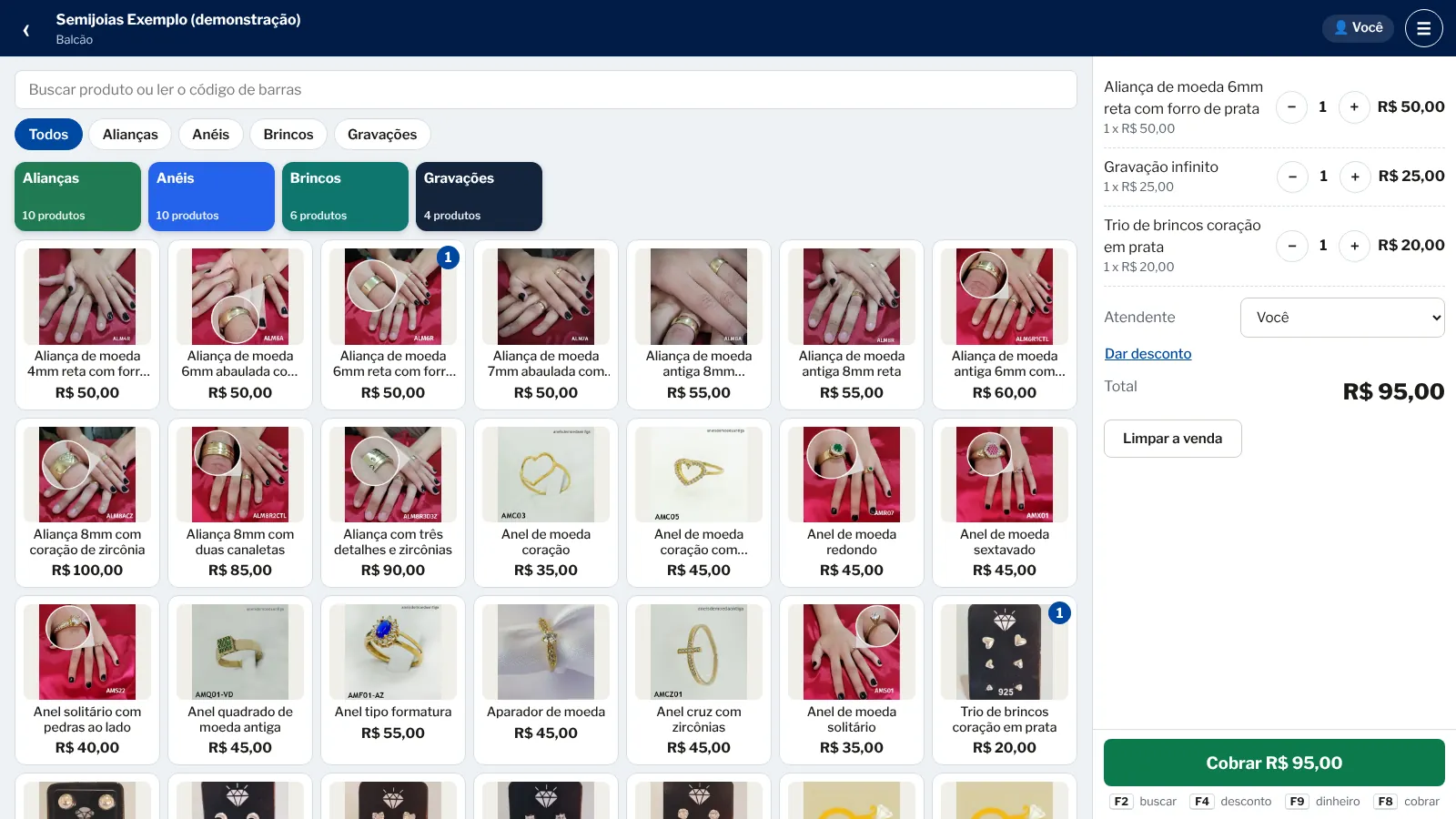Add Anel cruz com zircônias product
1456x819 pixels.
[x=699, y=680]
